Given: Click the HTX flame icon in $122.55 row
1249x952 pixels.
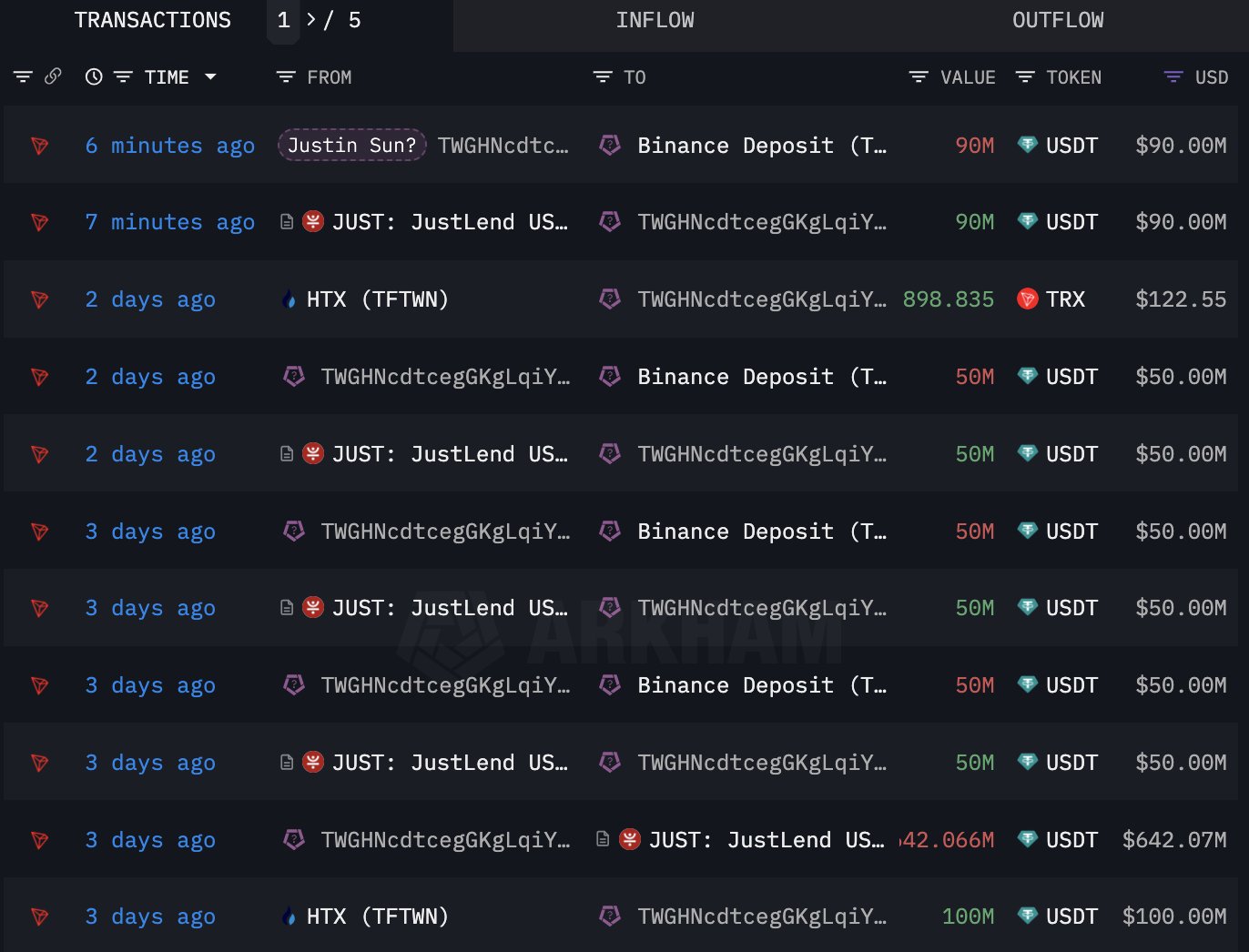Looking at the screenshot, I should click(x=289, y=299).
